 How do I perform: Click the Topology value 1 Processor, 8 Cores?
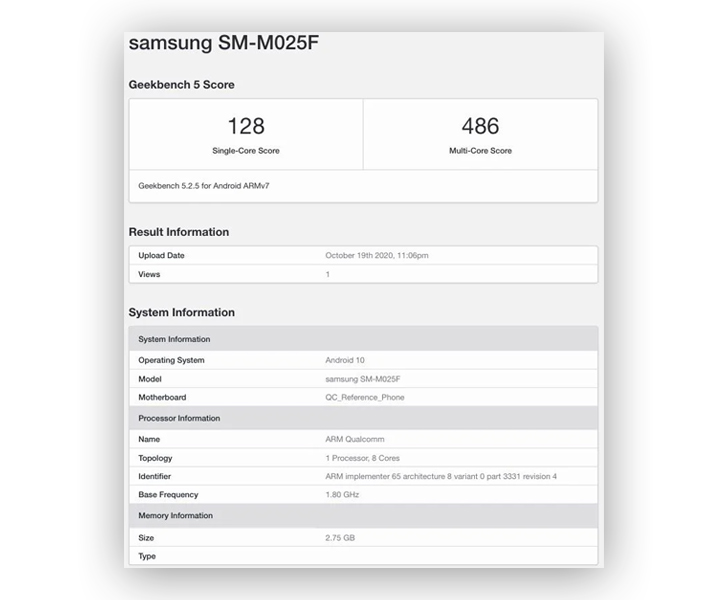[x=363, y=458]
